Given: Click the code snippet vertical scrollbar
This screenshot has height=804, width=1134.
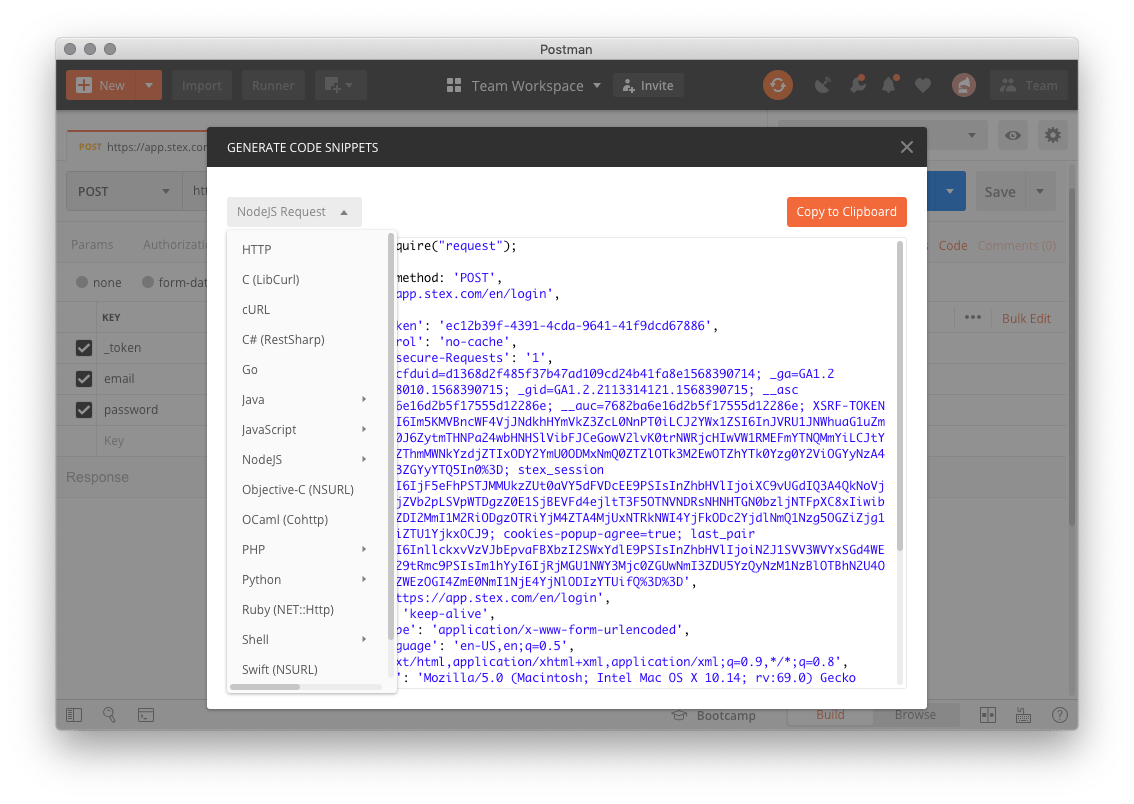Looking at the screenshot, I should [900, 396].
